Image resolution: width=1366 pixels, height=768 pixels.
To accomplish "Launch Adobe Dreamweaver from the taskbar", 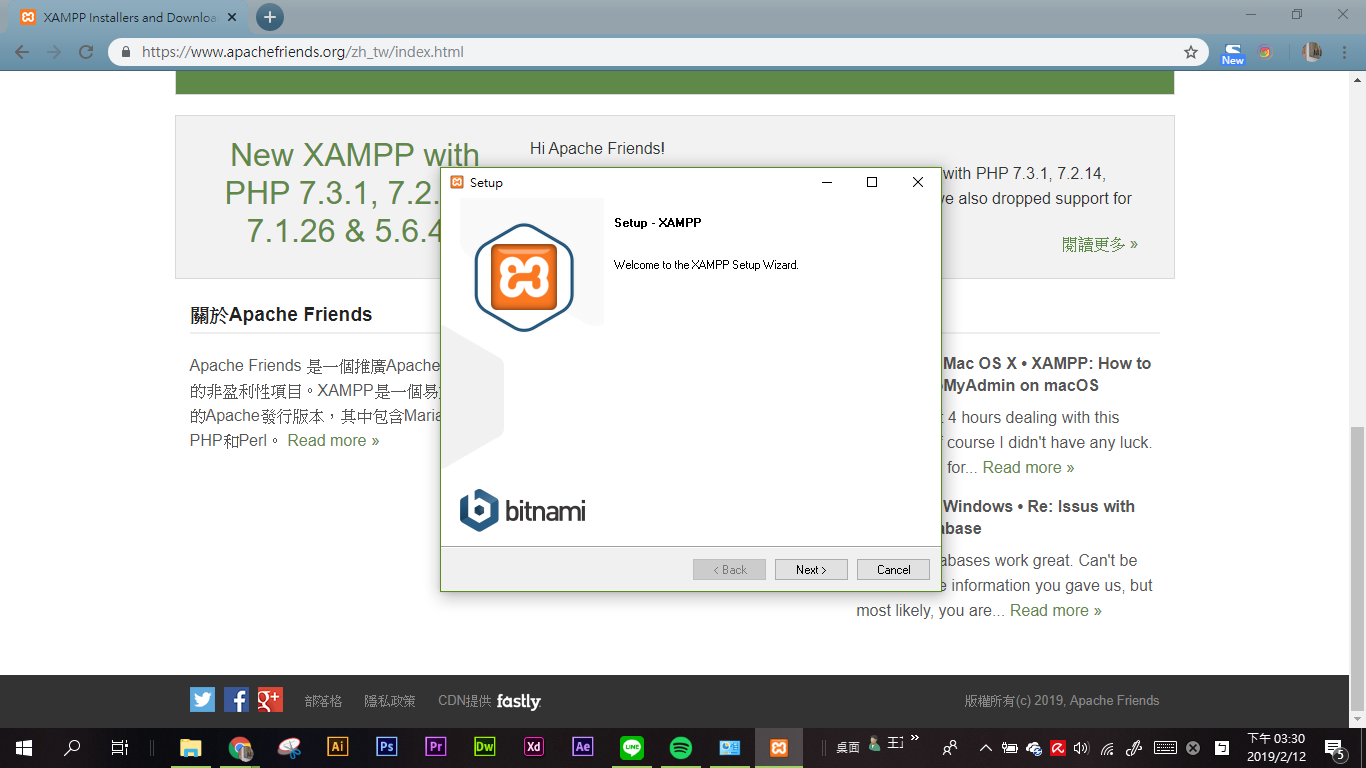I will tap(485, 747).
